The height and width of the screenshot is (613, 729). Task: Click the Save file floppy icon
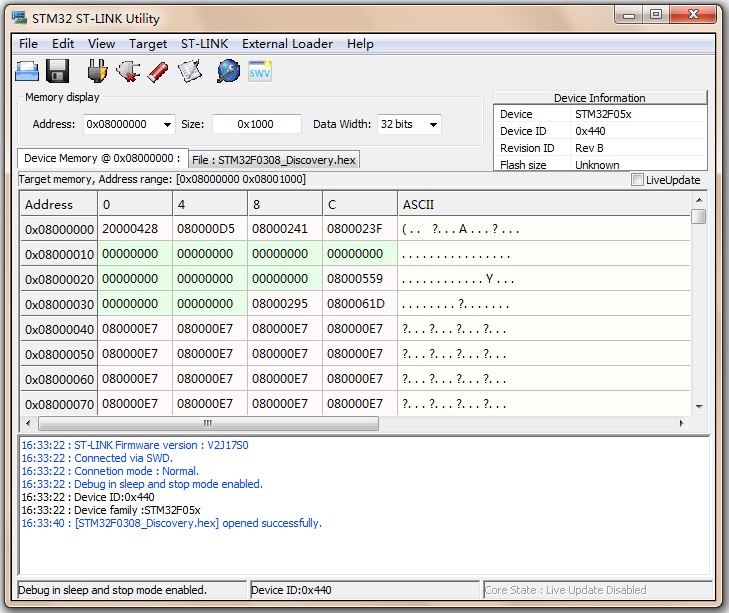58,71
